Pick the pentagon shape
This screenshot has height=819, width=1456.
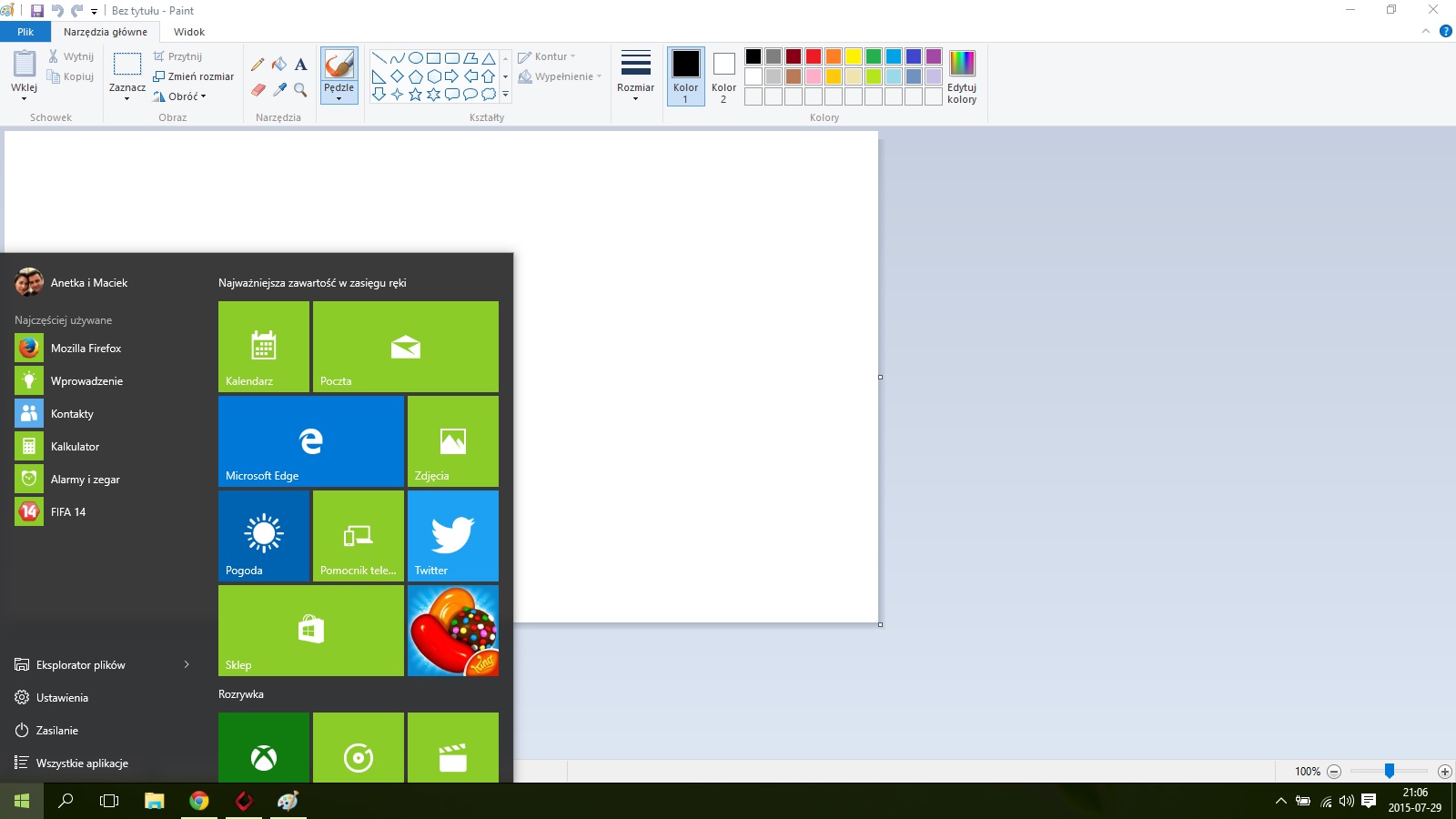pos(415,76)
